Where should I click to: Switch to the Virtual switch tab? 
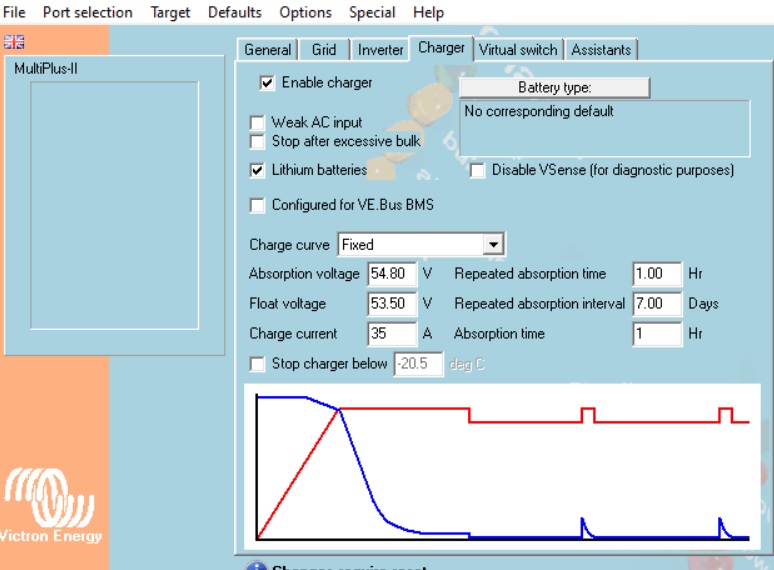[518, 50]
